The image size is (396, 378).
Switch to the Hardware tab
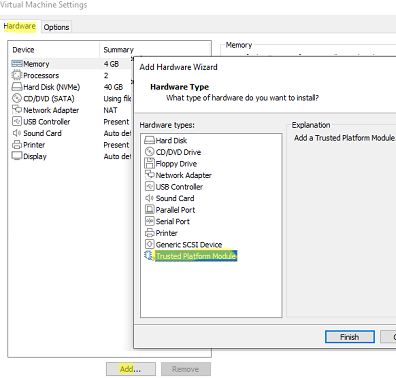(20, 26)
